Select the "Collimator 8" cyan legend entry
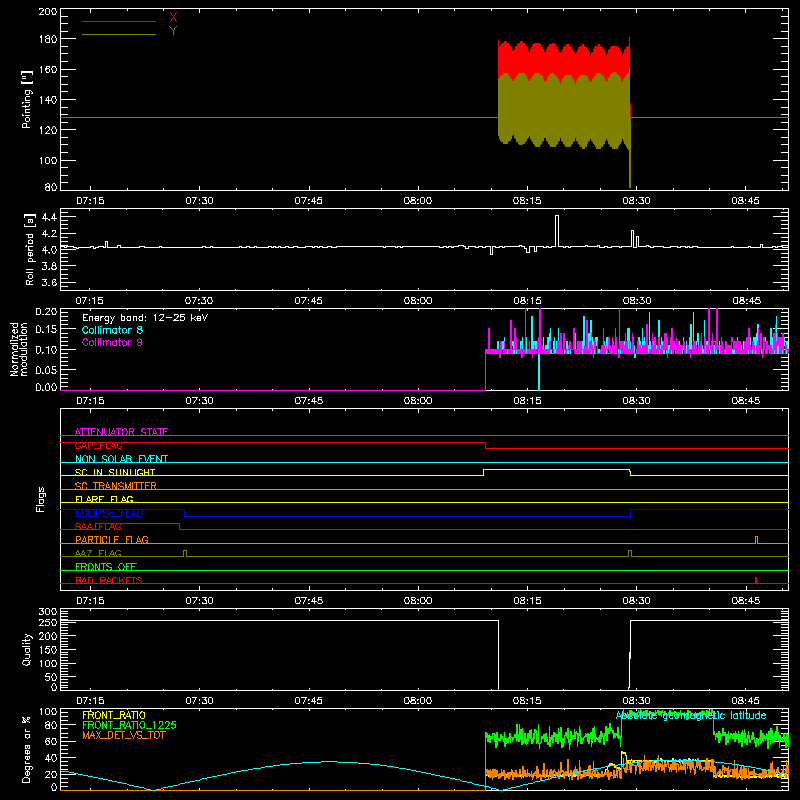The width and height of the screenshot is (800, 800). tap(112, 330)
